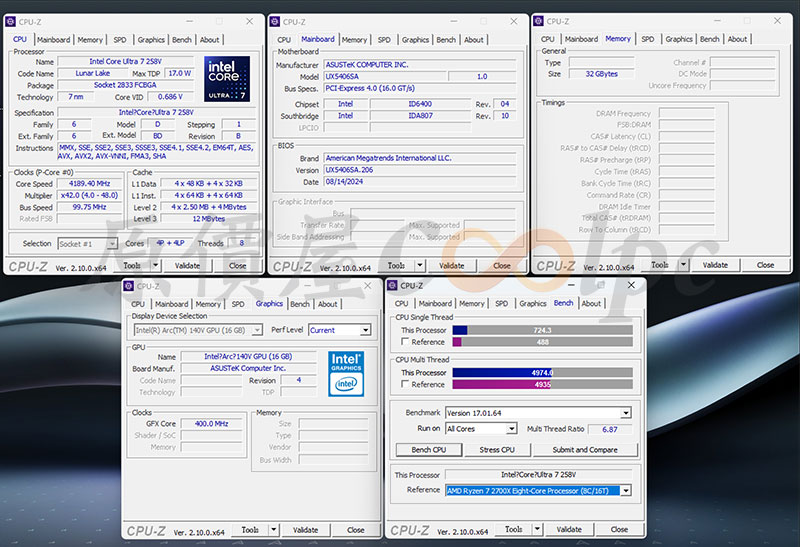Image resolution: width=800 pixels, height=547 pixels.
Task: Click the processor Name field Intel Core Ultra 7 258V
Action: pyautogui.click(x=126, y=61)
